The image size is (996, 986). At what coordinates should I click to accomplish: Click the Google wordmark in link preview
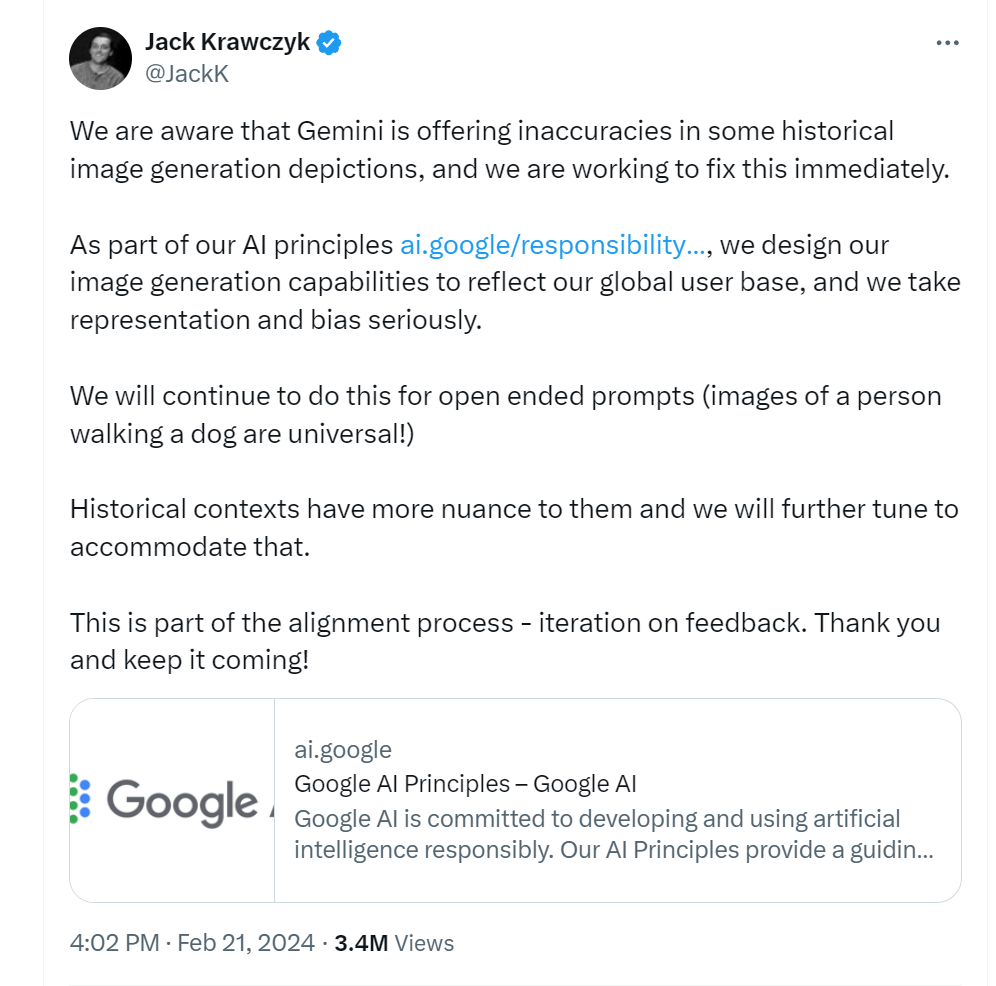click(x=182, y=801)
